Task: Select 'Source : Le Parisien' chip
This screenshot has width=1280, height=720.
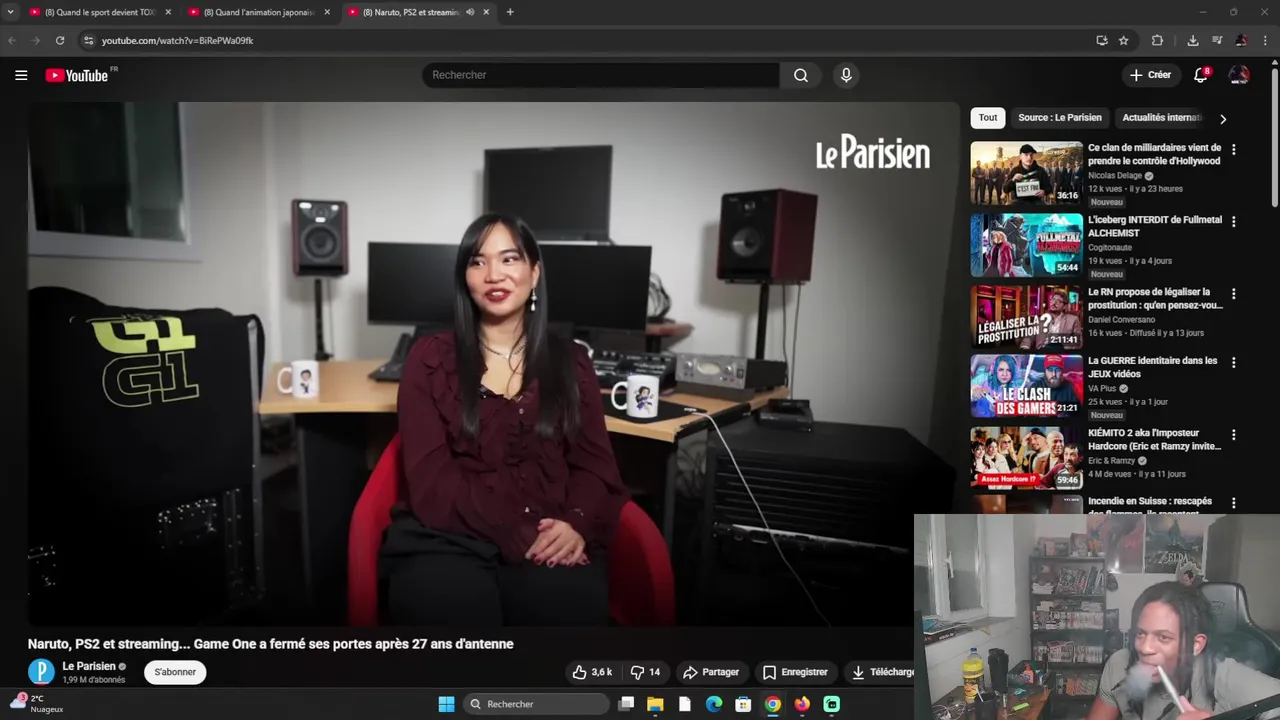Action: (x=1060, y=118)
